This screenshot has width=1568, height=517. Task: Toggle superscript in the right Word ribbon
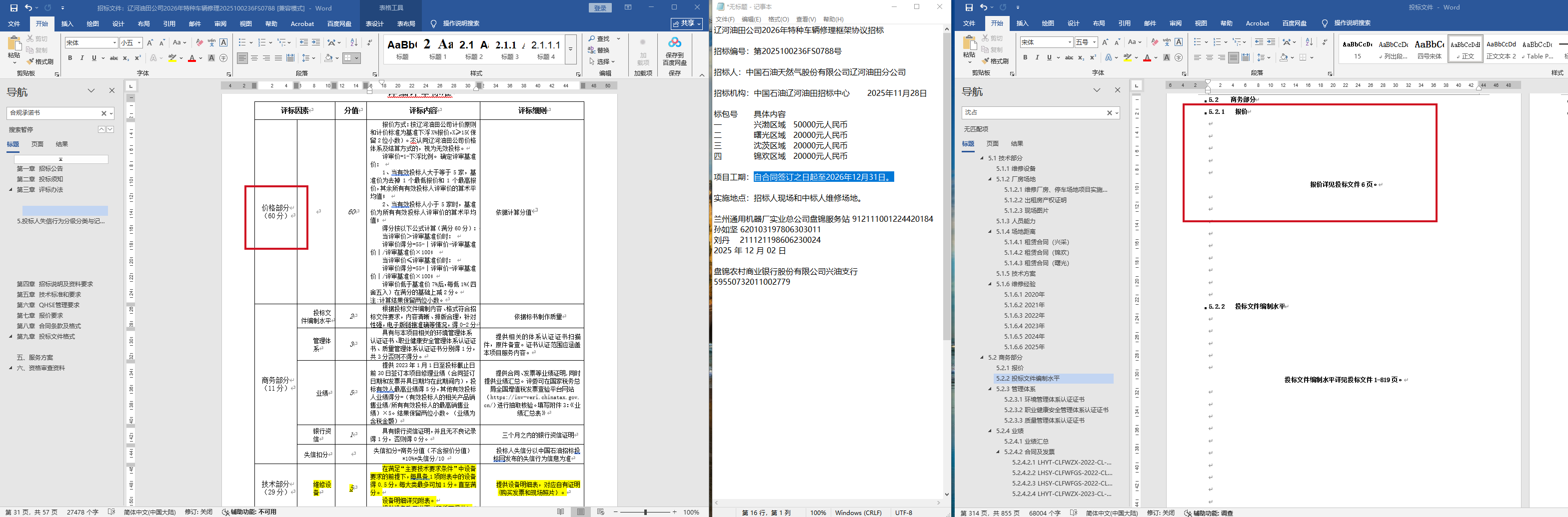[x=1093, y=58]
